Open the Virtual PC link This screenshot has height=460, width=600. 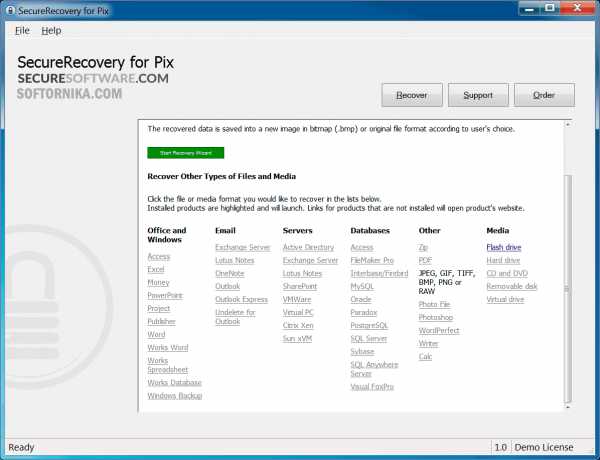pyautogui.click(x=298, y=312)
